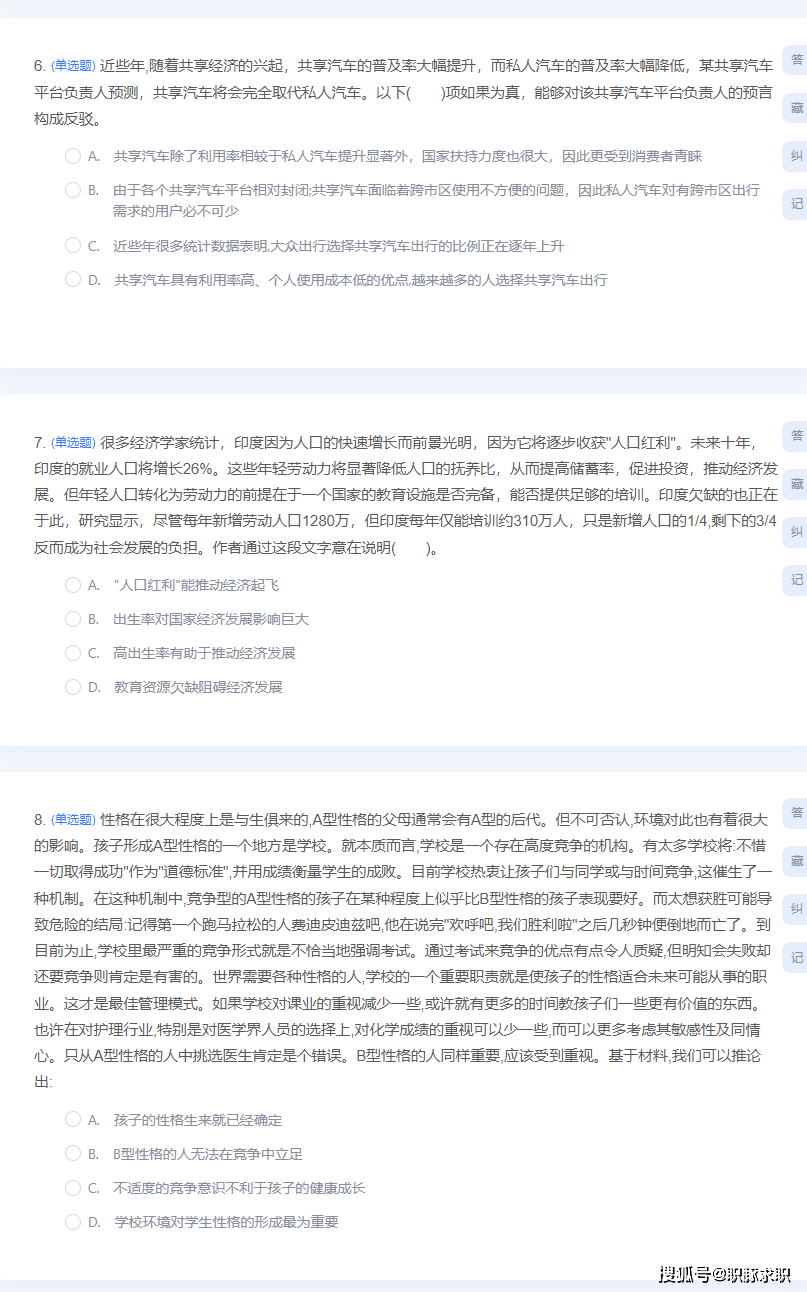Screen dimensions: 807x1292
Task: Select radio option D of question 7
Action: click(x=73, y=687)
